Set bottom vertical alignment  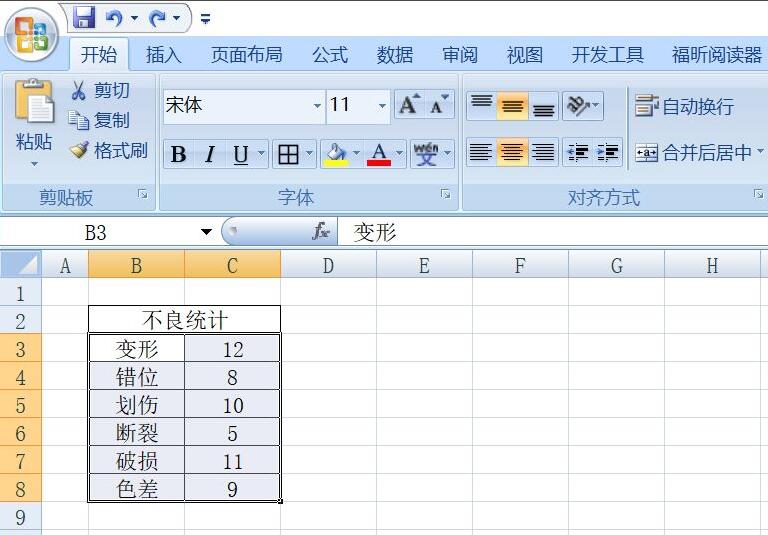[543, 105]
